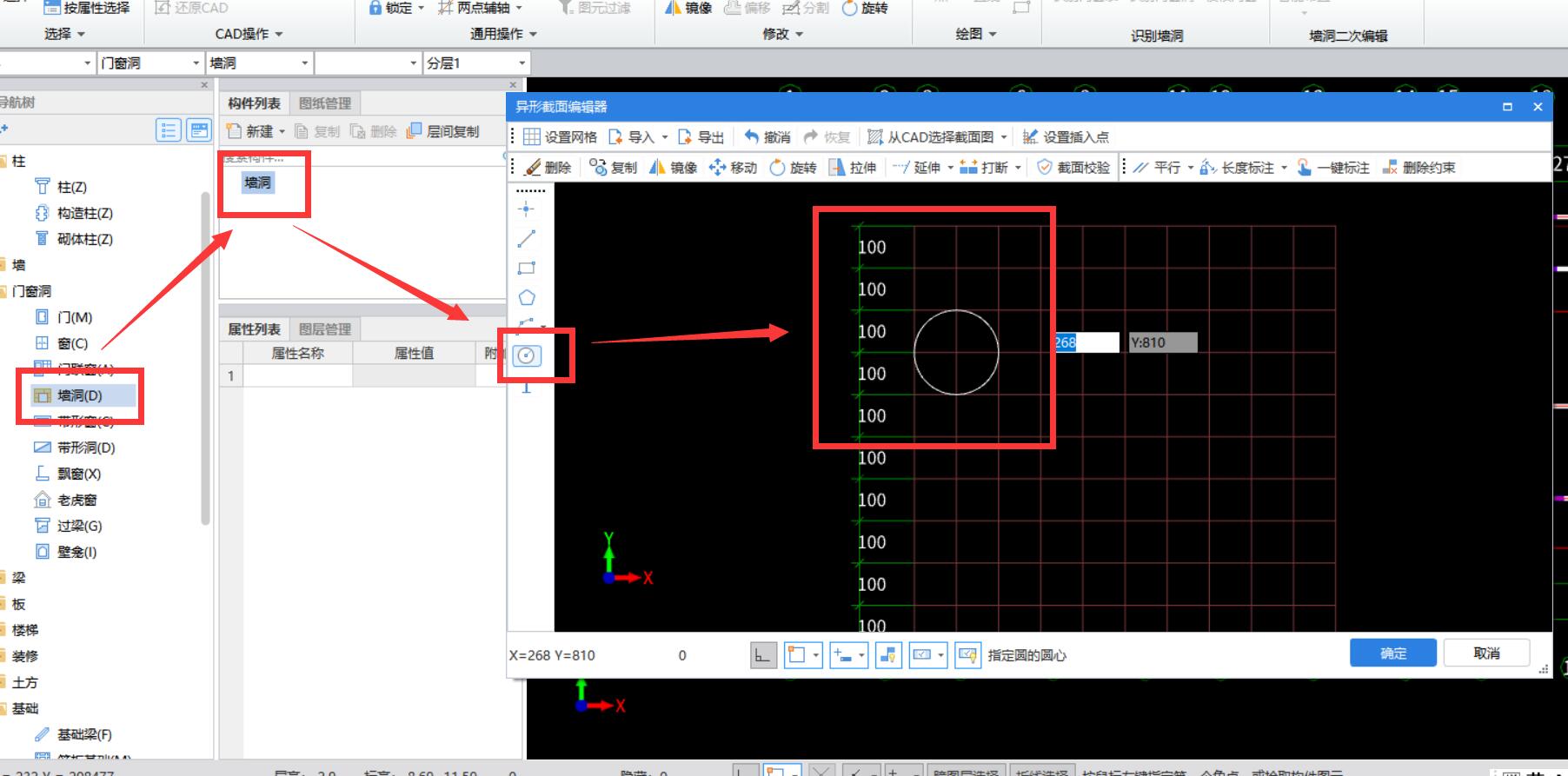This screenshot has height=776, width=1568.
Task: Open 锁定 lock dropdown in ribbon
Action: pos(422,8)
